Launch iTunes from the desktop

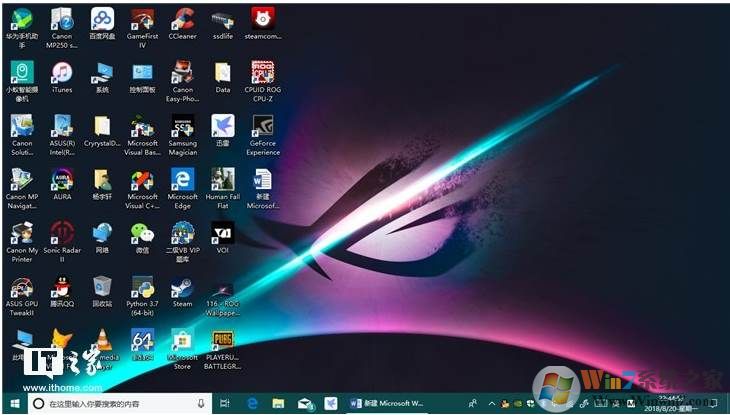[62, 73]
